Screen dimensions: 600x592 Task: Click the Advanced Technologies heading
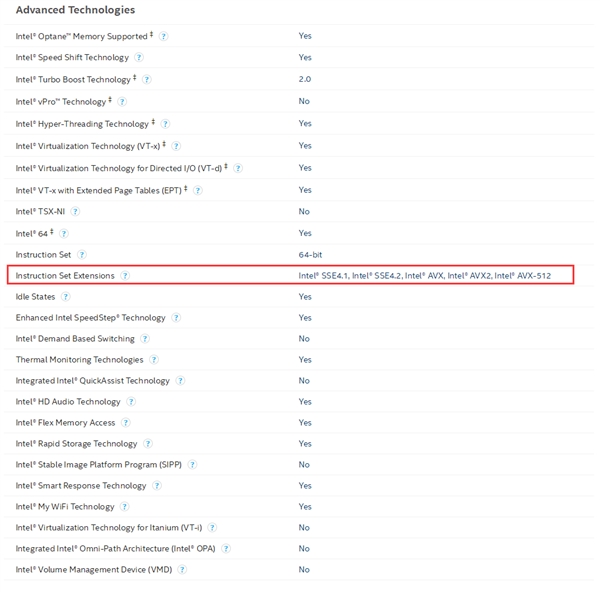75,10
